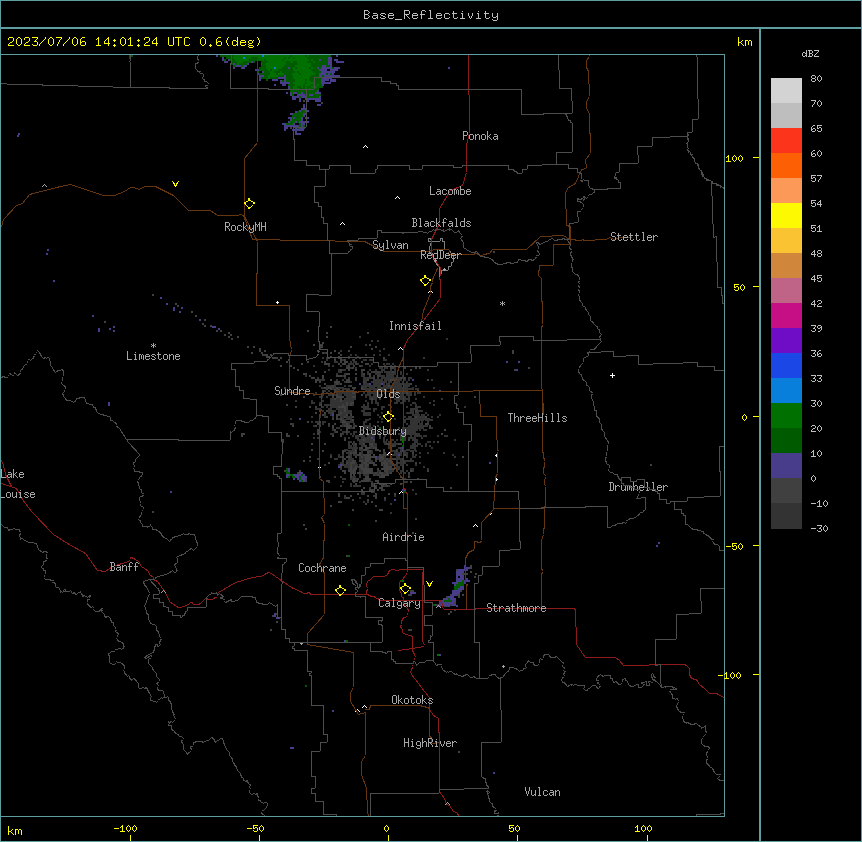The height and width of the screenshot is (842, 862).
Task: Click the Banff town label
Action: [x=124, y=567]
